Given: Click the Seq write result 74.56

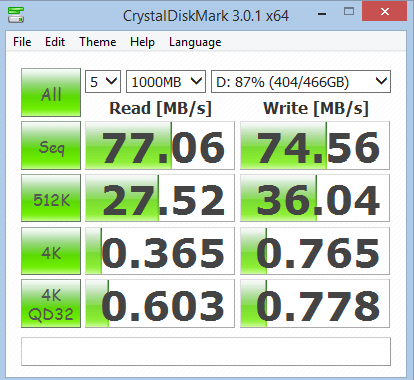Looking at the screenshot, I should pyautogui.click(x=315, y=145).
